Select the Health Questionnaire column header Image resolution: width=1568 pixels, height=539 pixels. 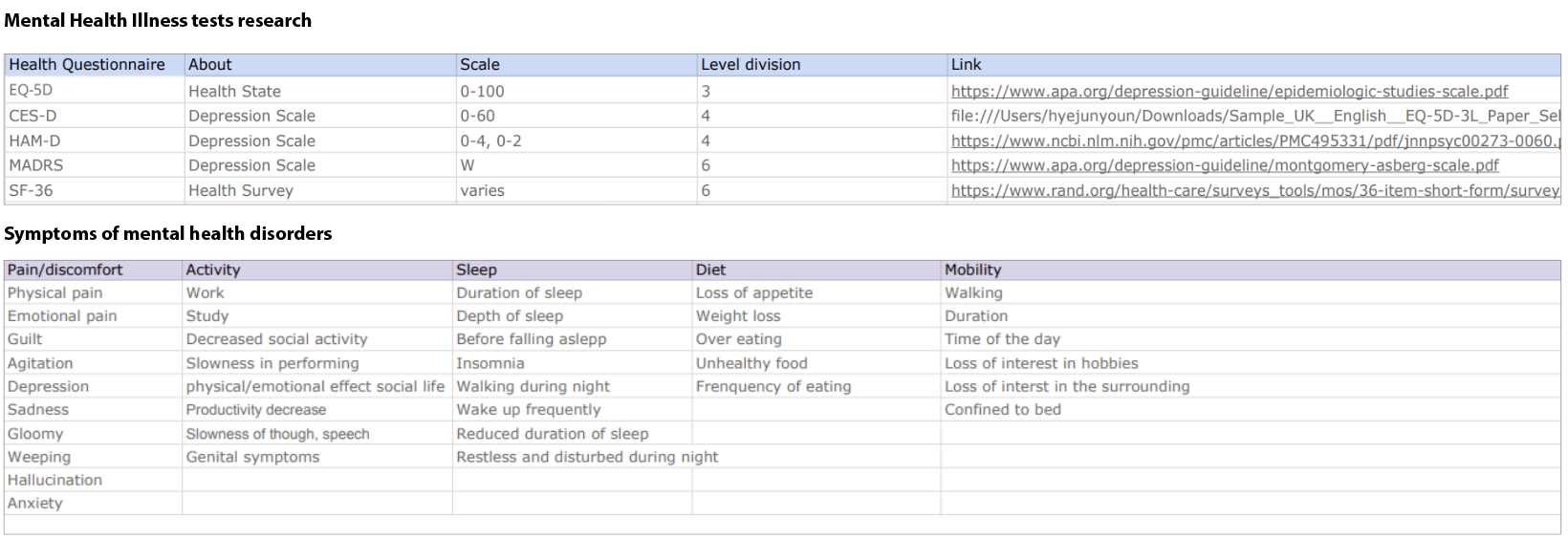tap(87, 65)
